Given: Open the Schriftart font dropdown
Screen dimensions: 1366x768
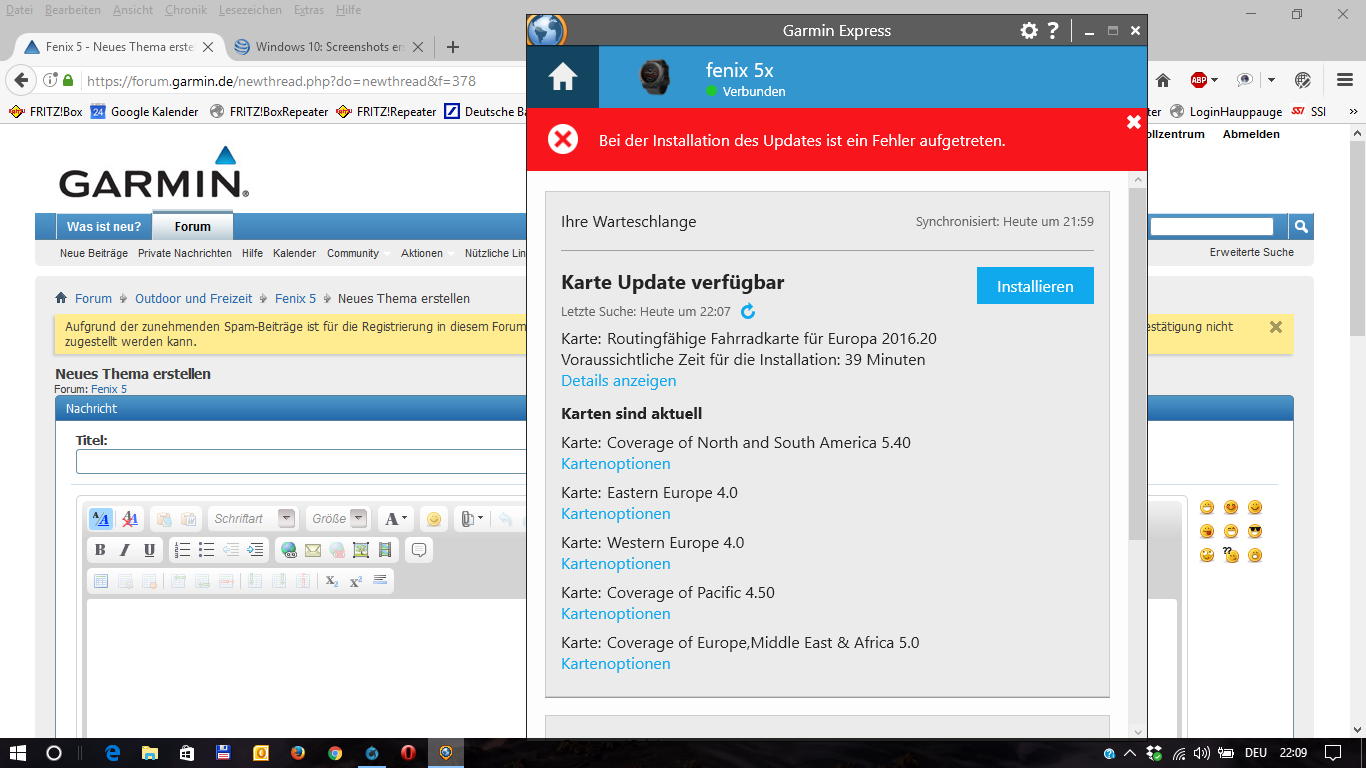Looking at the screenshot, I should coord(287,519).
